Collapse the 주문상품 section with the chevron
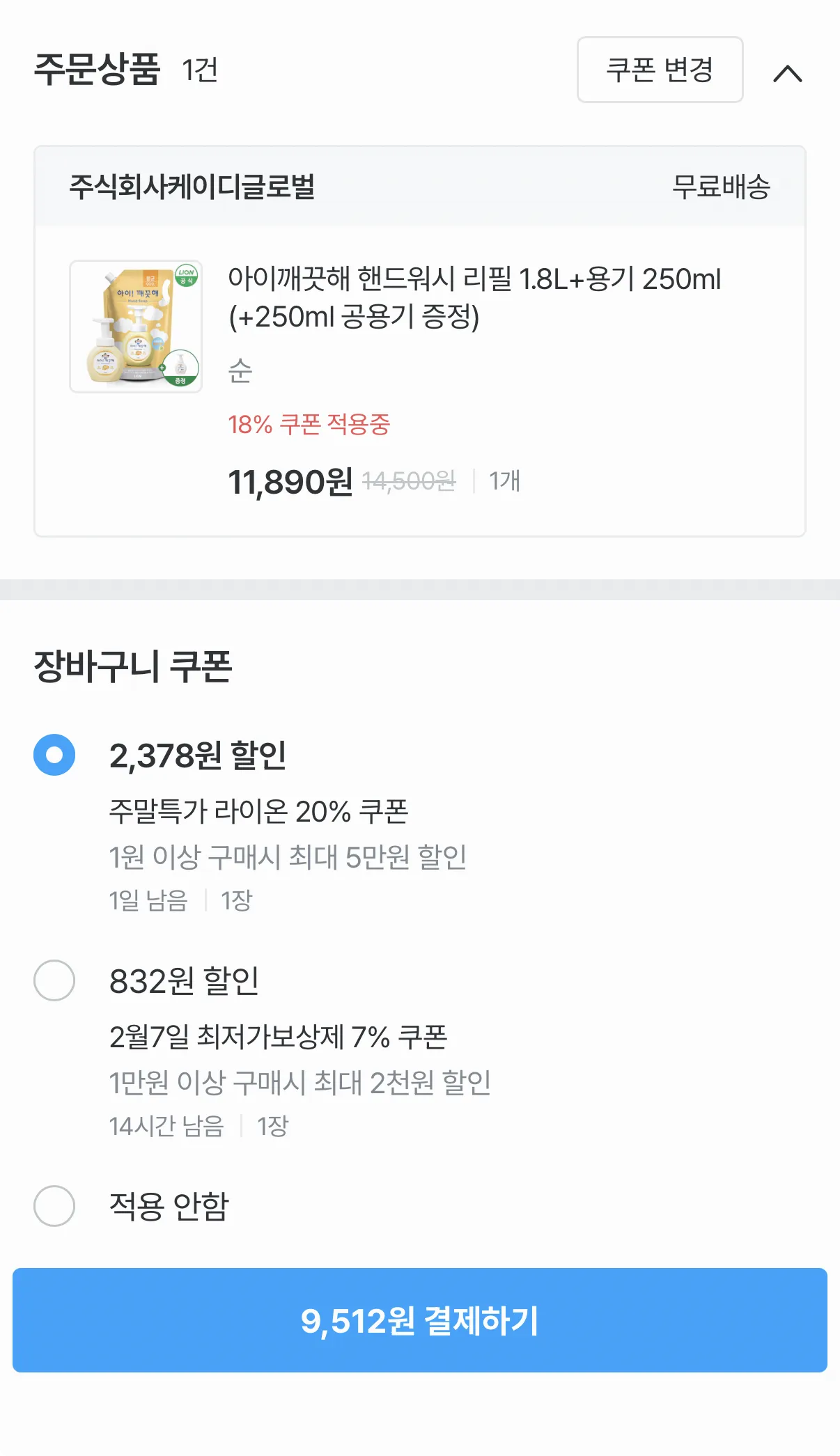840x1456 pixels. 788,73
